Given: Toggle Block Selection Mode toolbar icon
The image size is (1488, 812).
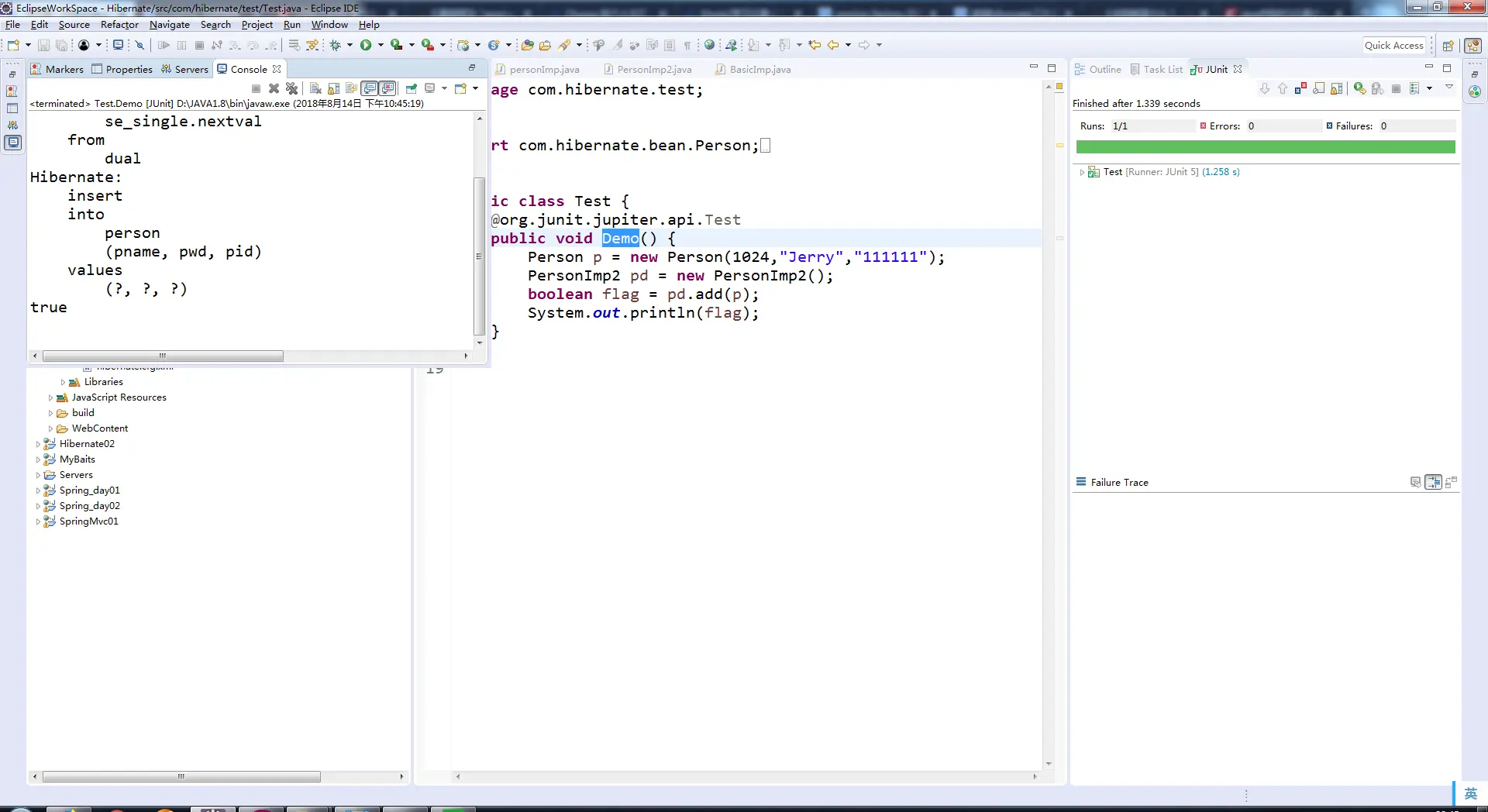Looking at the screenshot, I should (x=670, y=45).
